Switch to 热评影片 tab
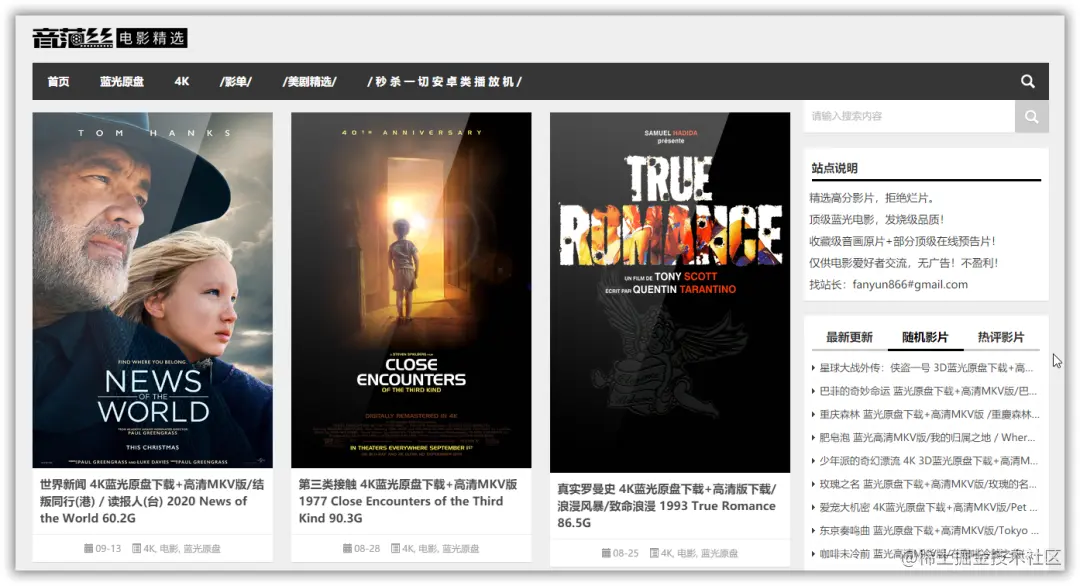This screenshot has width=1080, height=586. (x=1001, y=337)
